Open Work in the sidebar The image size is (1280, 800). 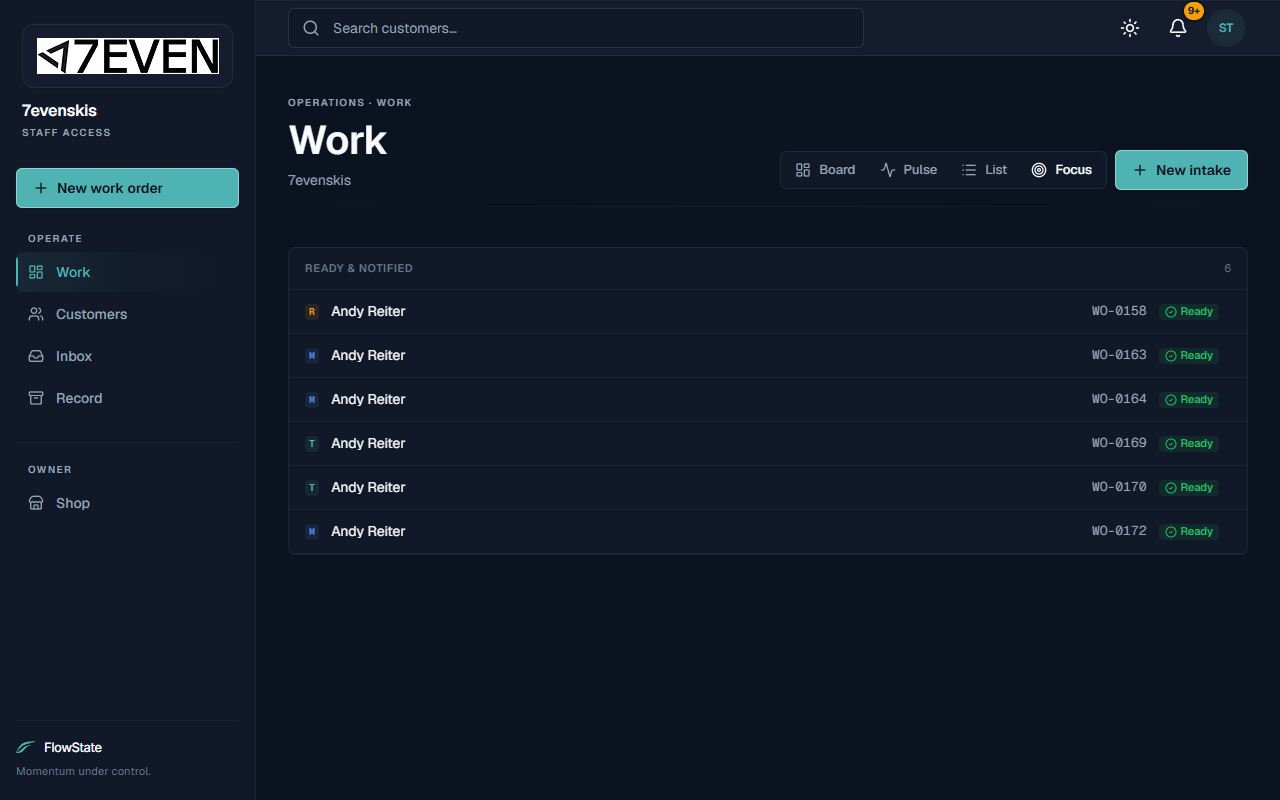click(127, 272)
